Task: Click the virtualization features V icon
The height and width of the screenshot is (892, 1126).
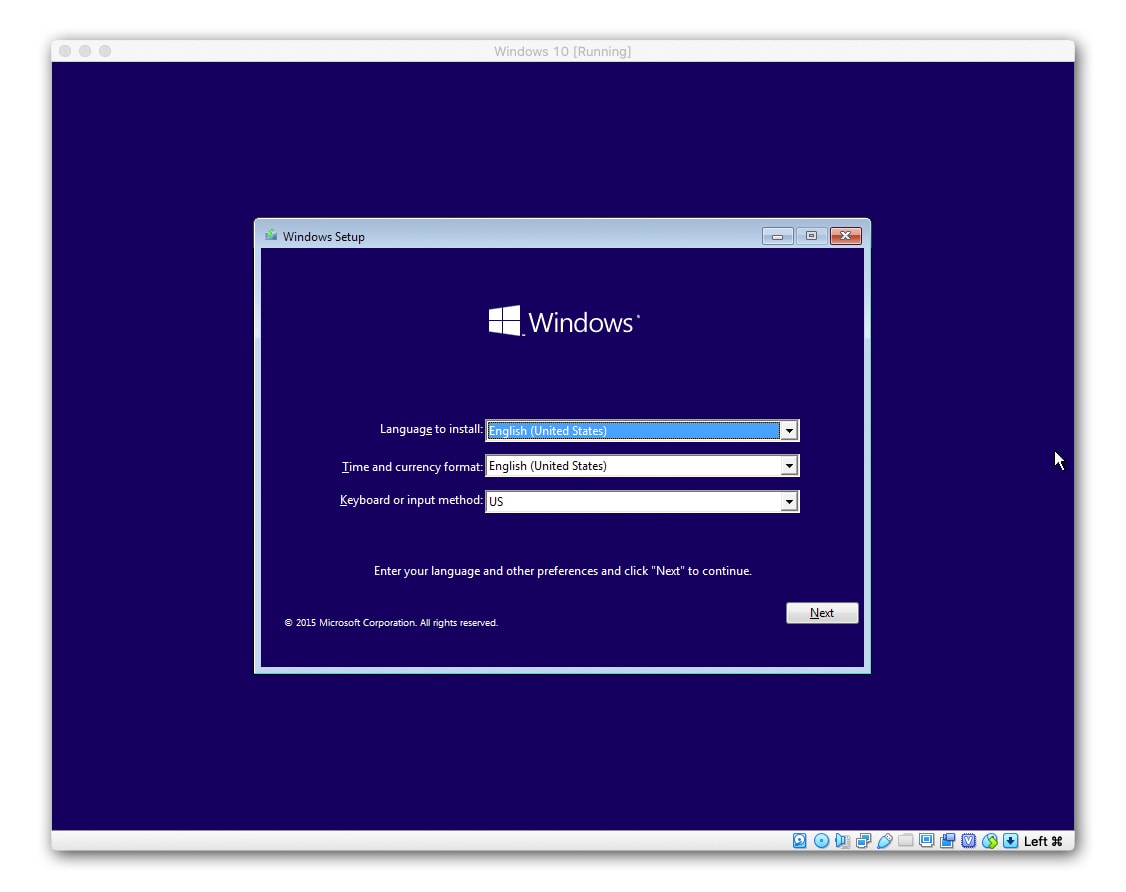Action: click(x=968, y=841)
